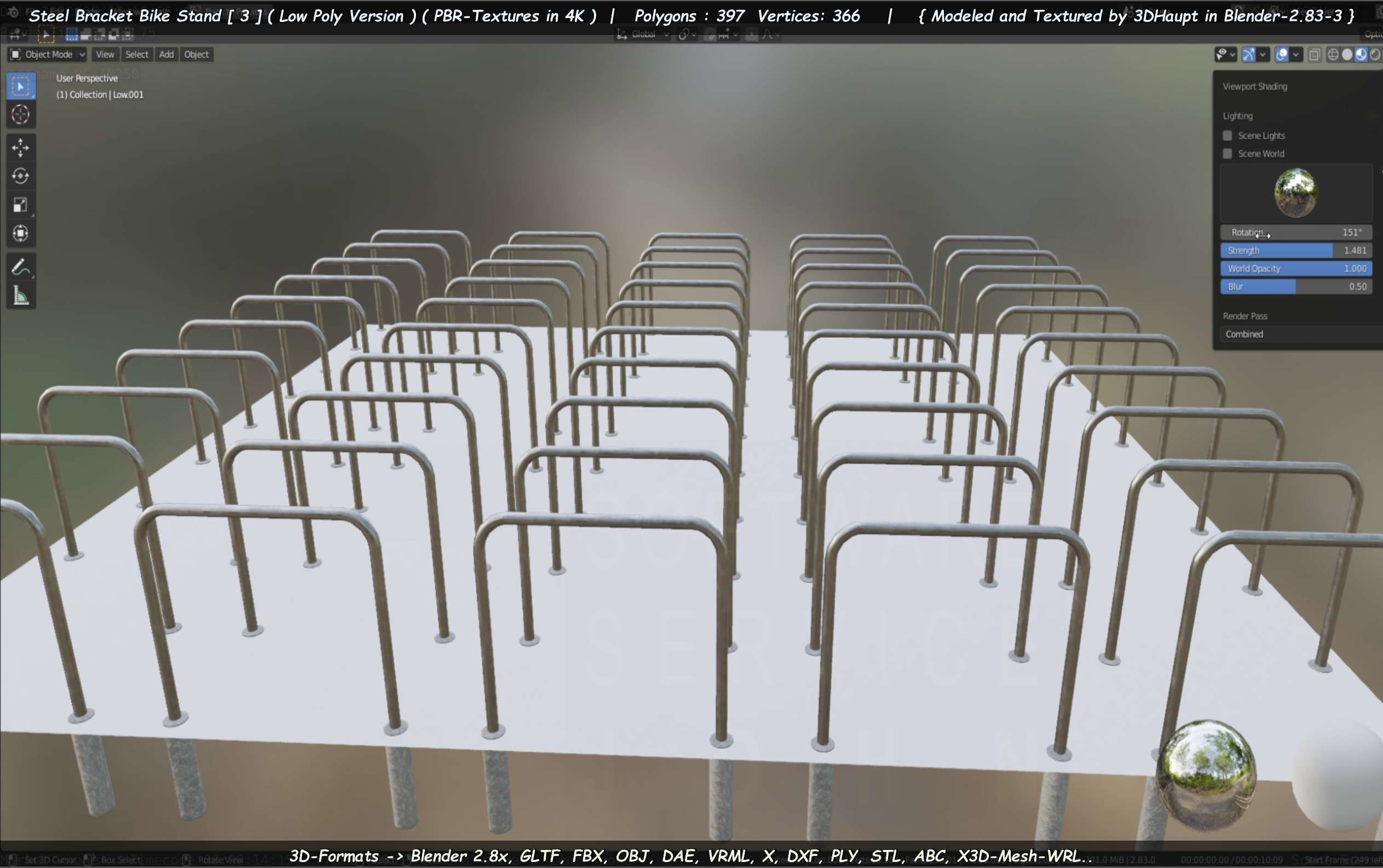The height and width of the screenshot is (868, 1383).
Task: Activate the Annotate pencil tool
Action: 21,267
